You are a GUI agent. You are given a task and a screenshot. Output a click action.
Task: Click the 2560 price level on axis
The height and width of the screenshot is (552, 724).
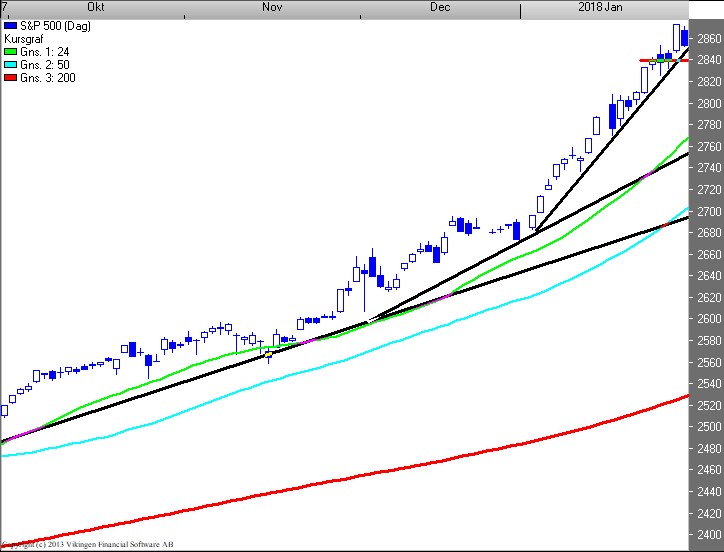pos(709,362)
